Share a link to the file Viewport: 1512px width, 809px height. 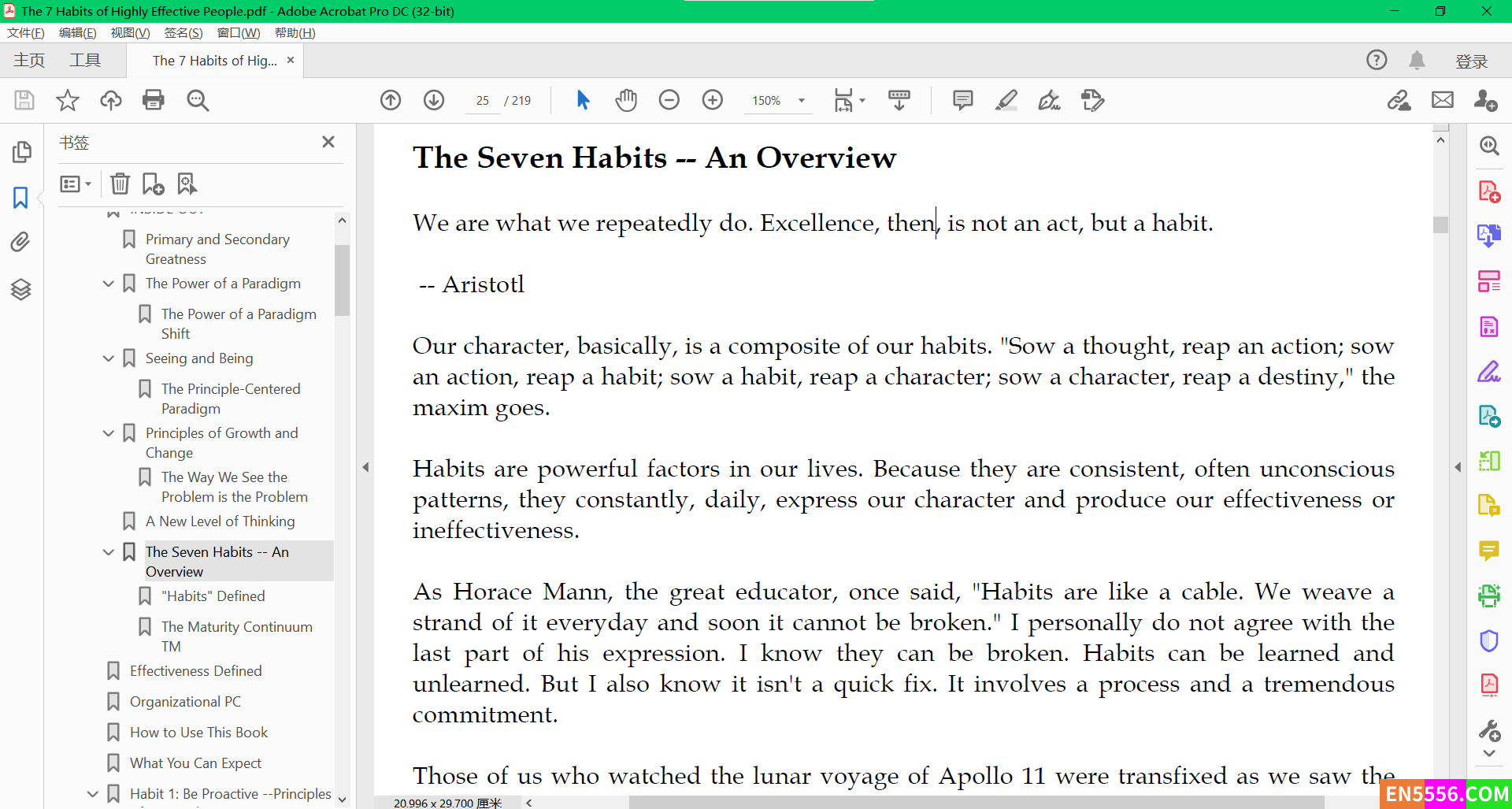pos(1399,100)
